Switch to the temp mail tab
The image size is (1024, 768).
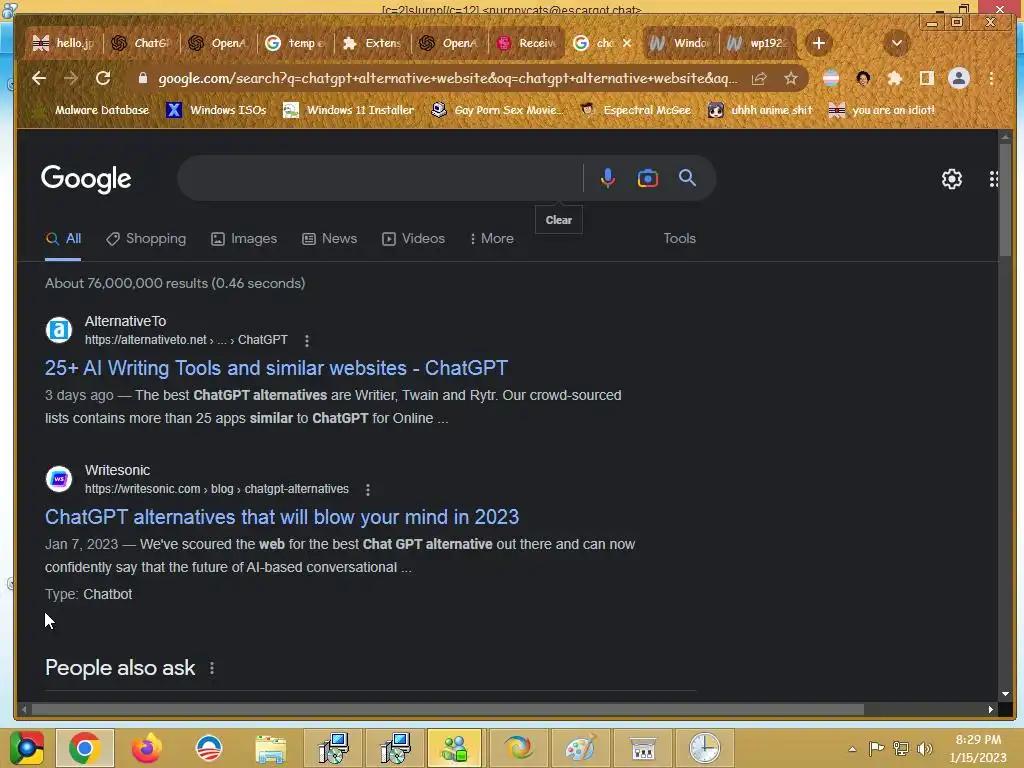(x=295, y=43)
